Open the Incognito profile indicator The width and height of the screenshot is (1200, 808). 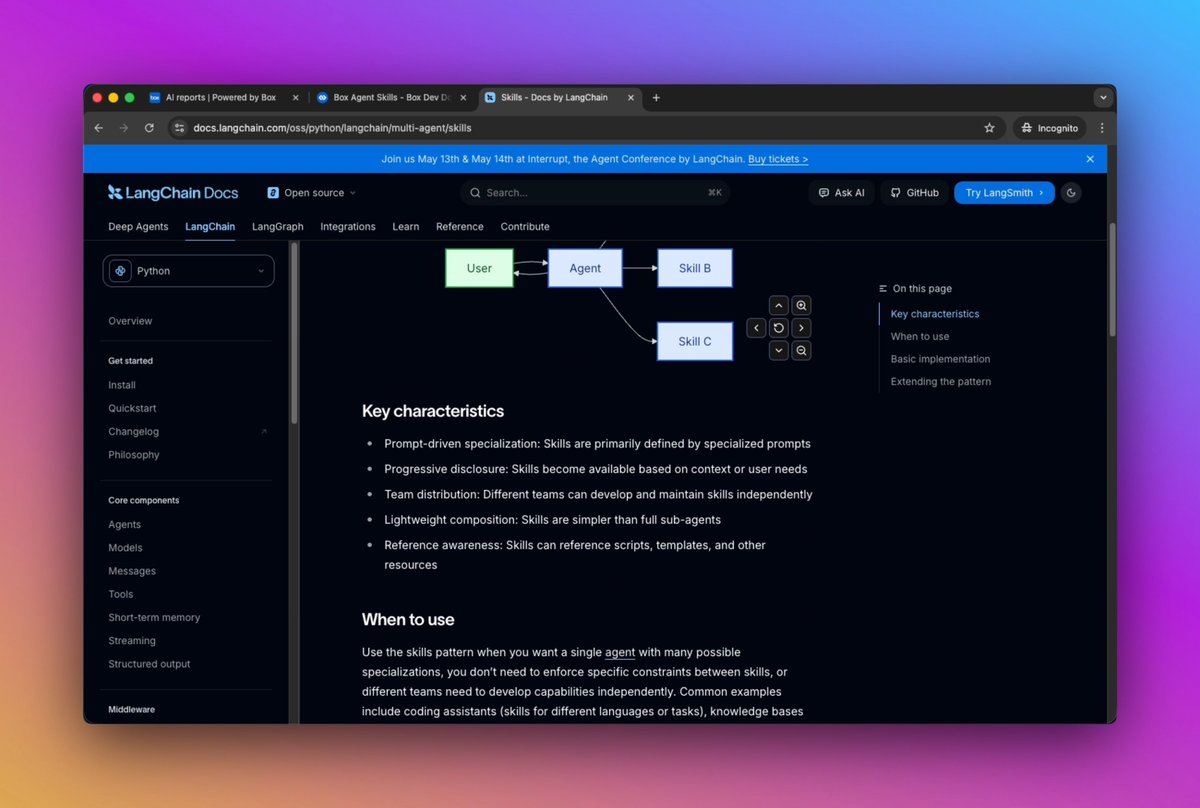point(1050,128)
